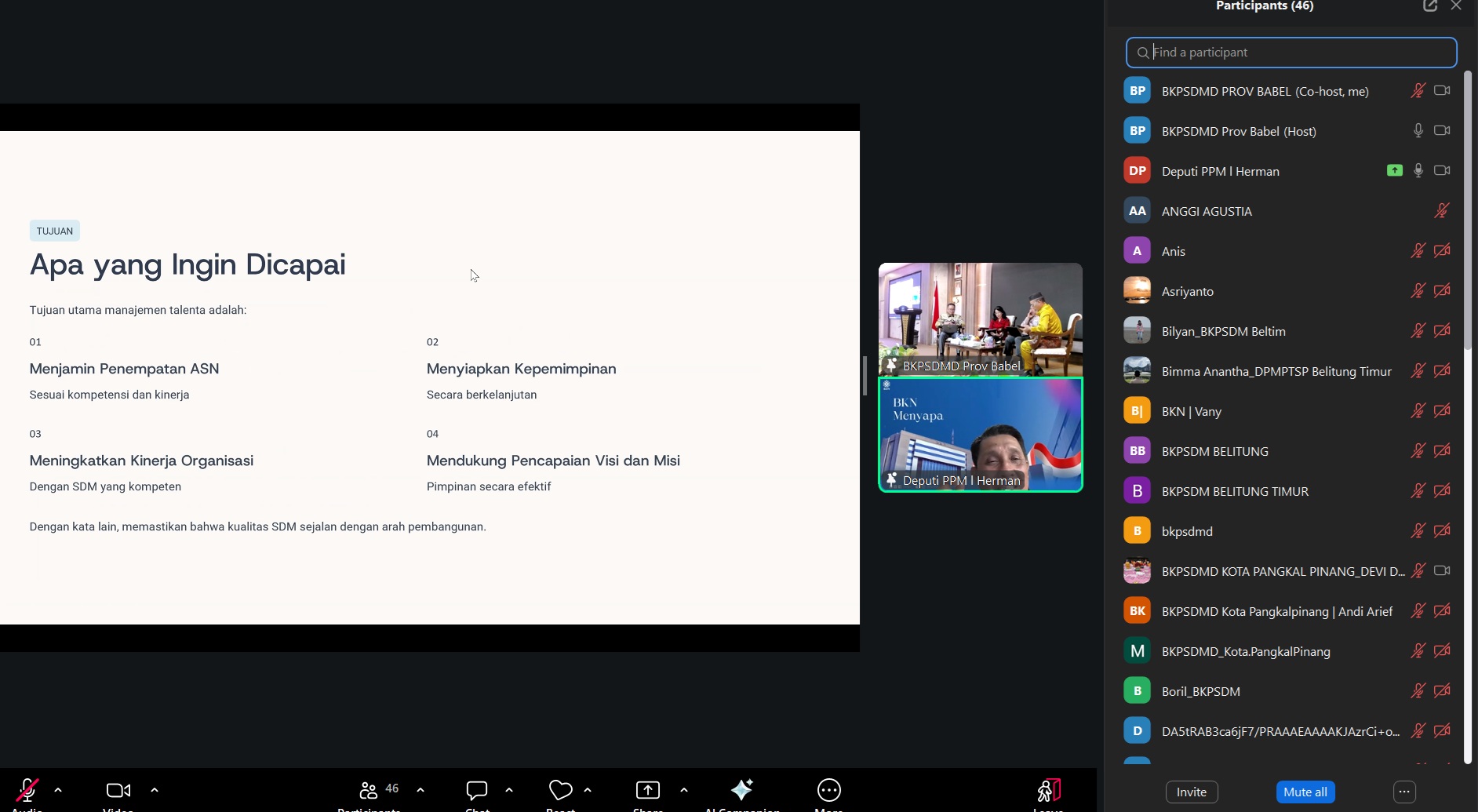1478x812 pixels.
Task: Toggle Anis's muted microphone icon
Action: point(1418,251)
